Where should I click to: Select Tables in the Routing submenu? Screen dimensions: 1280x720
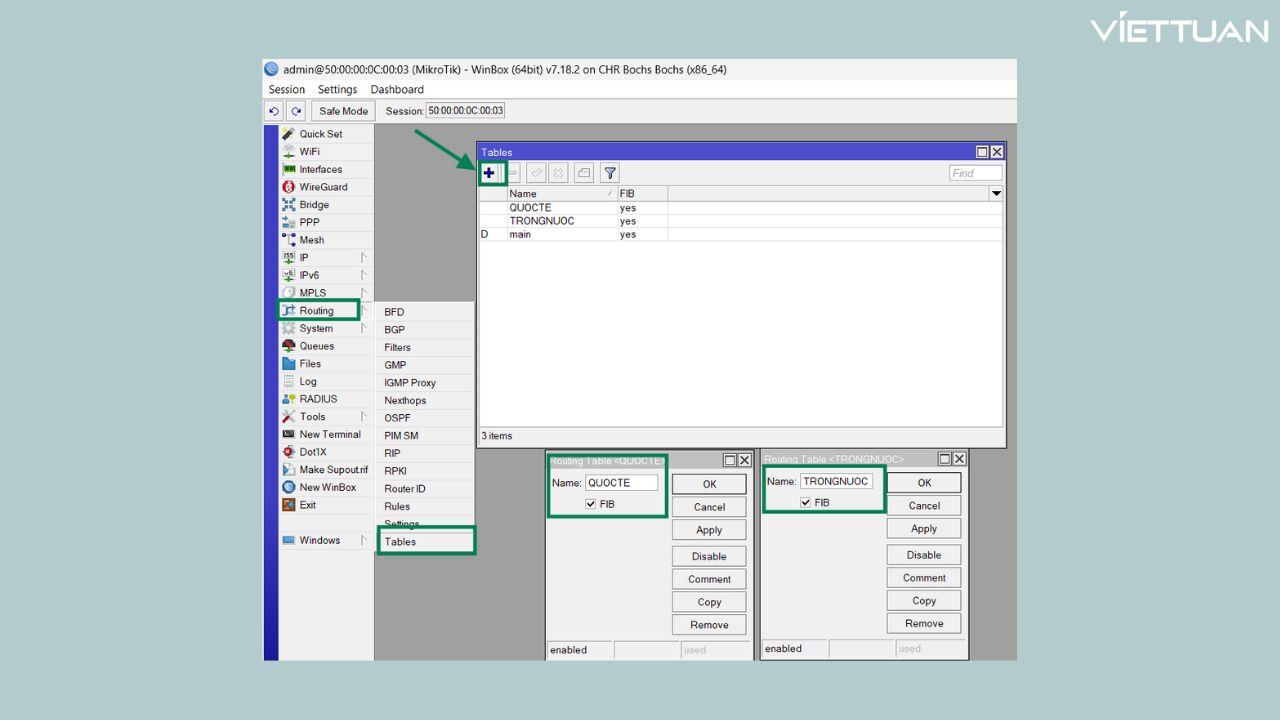[400, 542]
